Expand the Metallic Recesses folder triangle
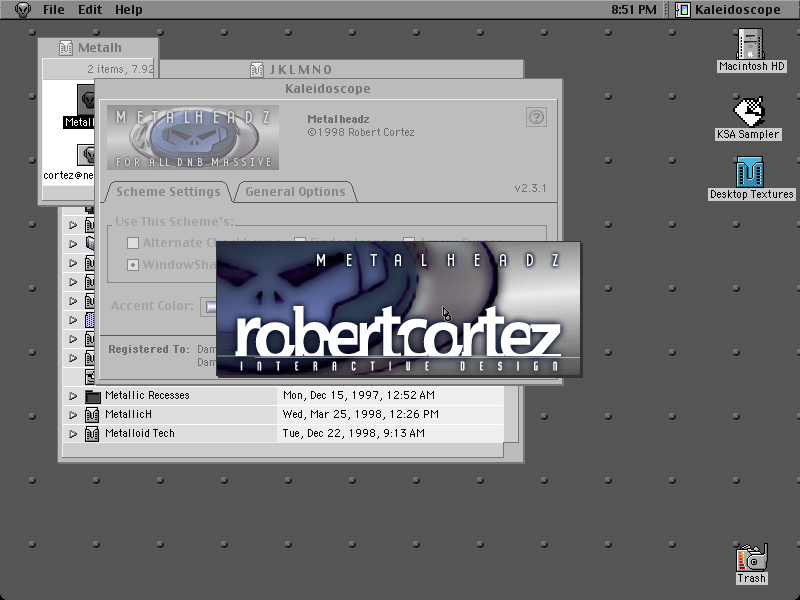800x600 pixels. 73,395
